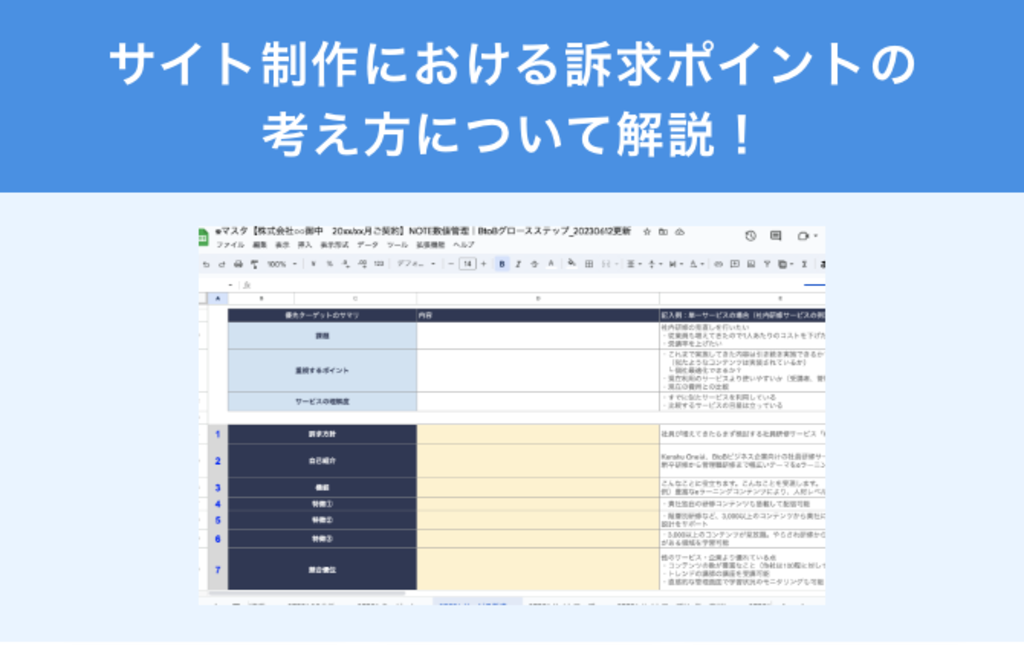The width and height of the screenshot is (1024, 654).
Task: Apply currency yen format
Action: pyautogui.click(x=313, y=265)
